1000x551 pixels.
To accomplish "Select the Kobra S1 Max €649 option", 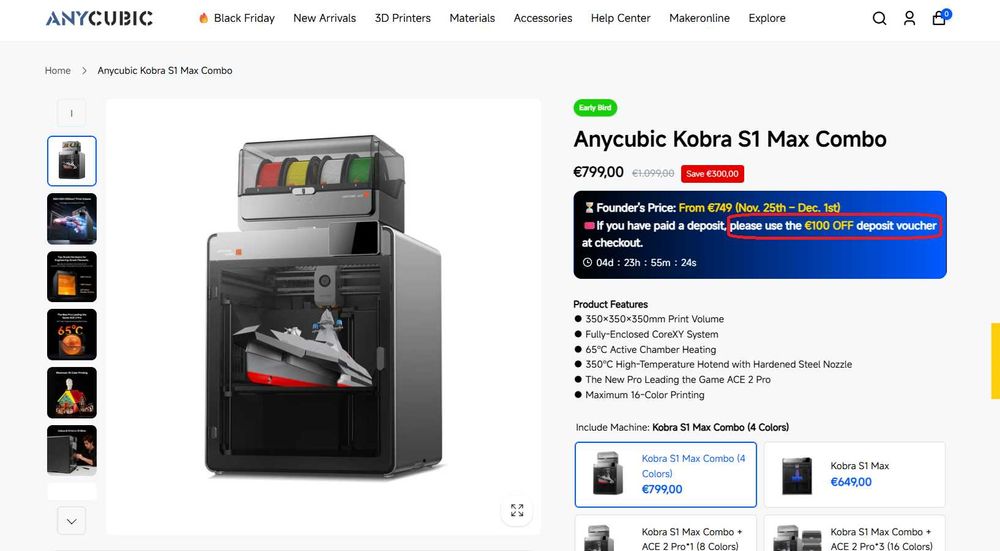I will tap(855, 474).
